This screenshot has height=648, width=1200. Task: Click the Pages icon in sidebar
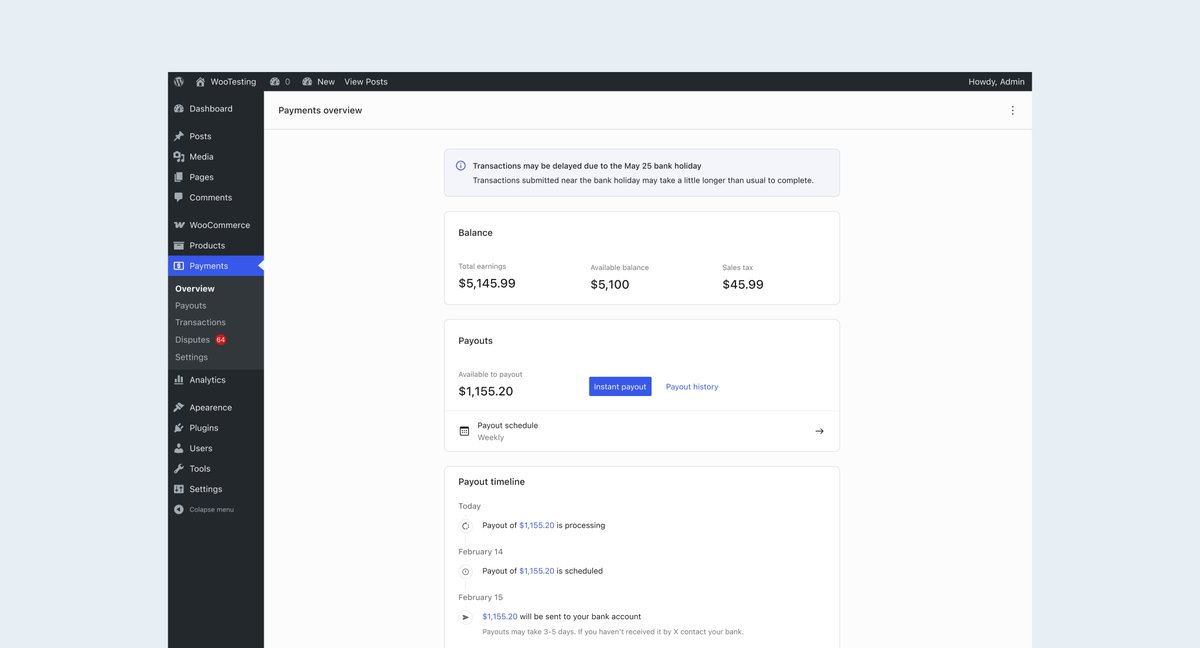click(x=179, y=177)
